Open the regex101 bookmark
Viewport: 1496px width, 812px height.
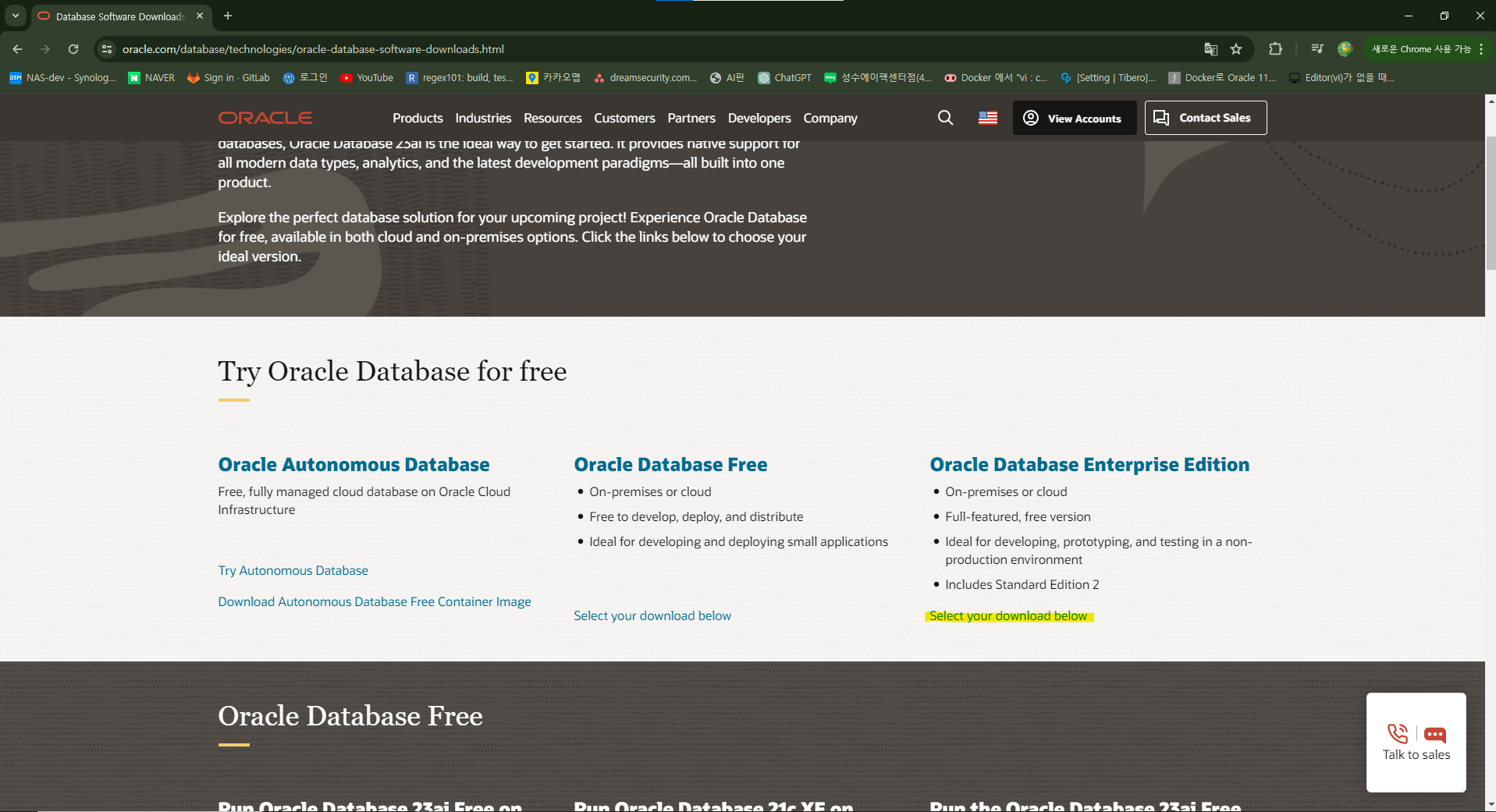pos(460,78)
